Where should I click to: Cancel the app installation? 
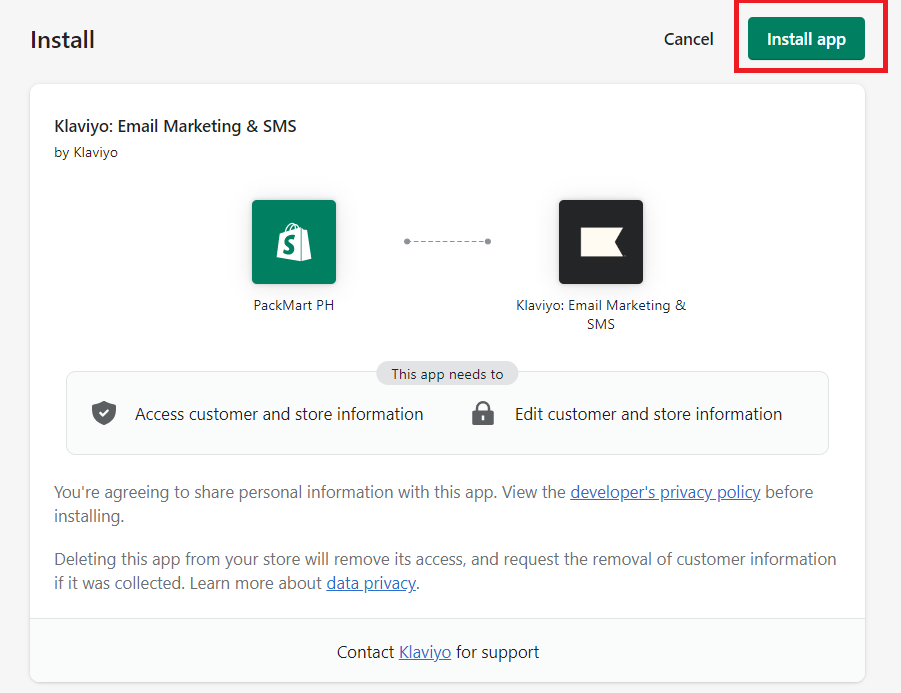[x=688, y=39]
